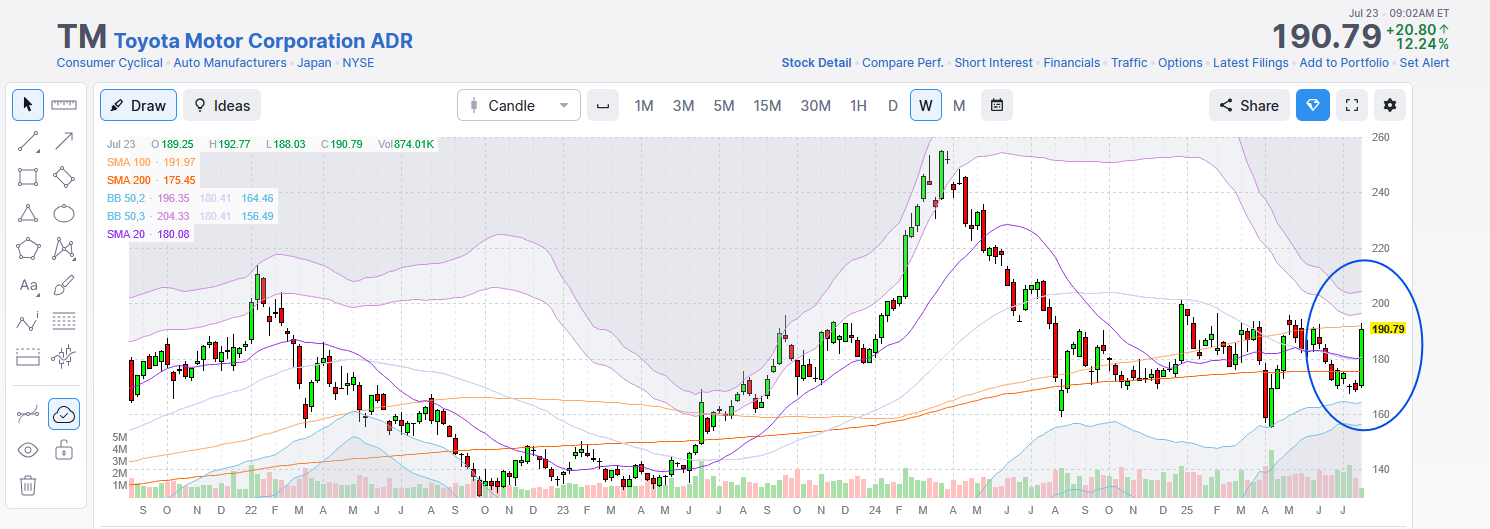The width and height of the screenshot is (1490, 529).
Task: Click the blue diamond premium icon
Action: (1313, 105)
